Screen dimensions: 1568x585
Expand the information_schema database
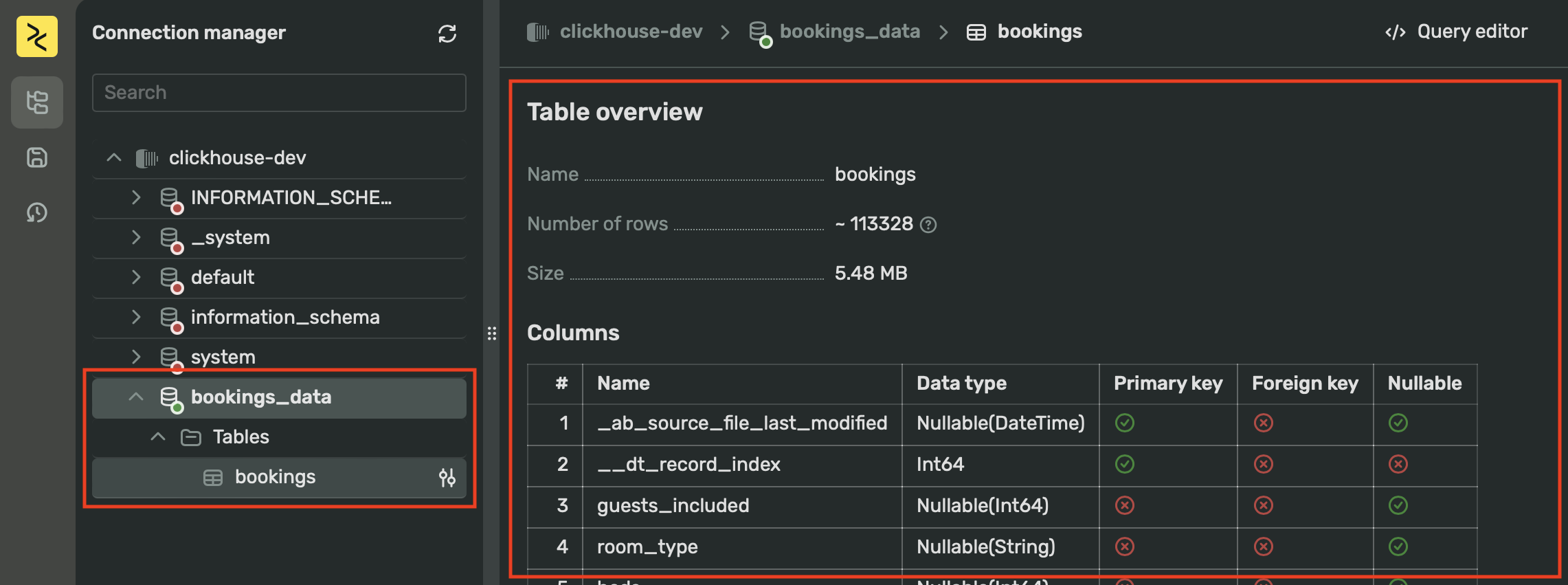(136, 317)
